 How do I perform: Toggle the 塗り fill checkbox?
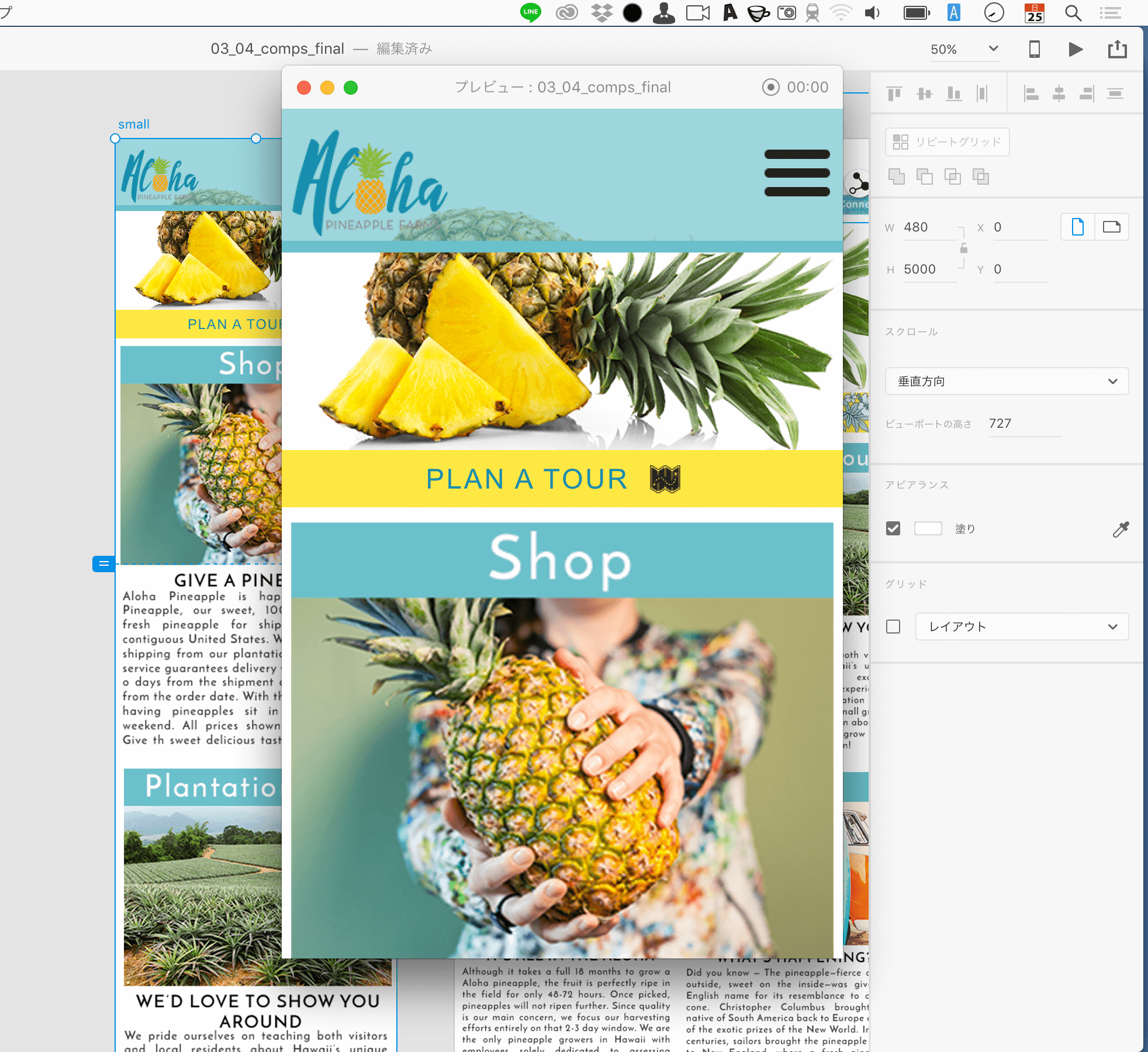(893, 528)
